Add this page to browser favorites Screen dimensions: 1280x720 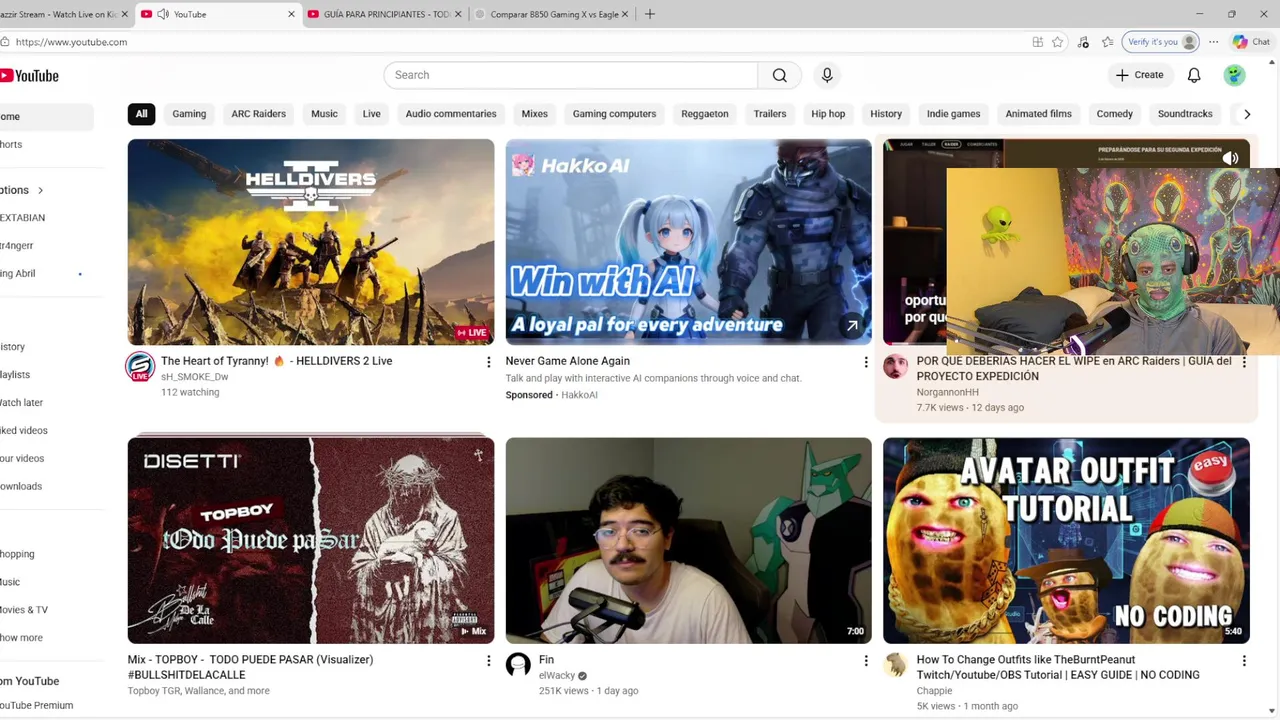(x=1057, y=42)
